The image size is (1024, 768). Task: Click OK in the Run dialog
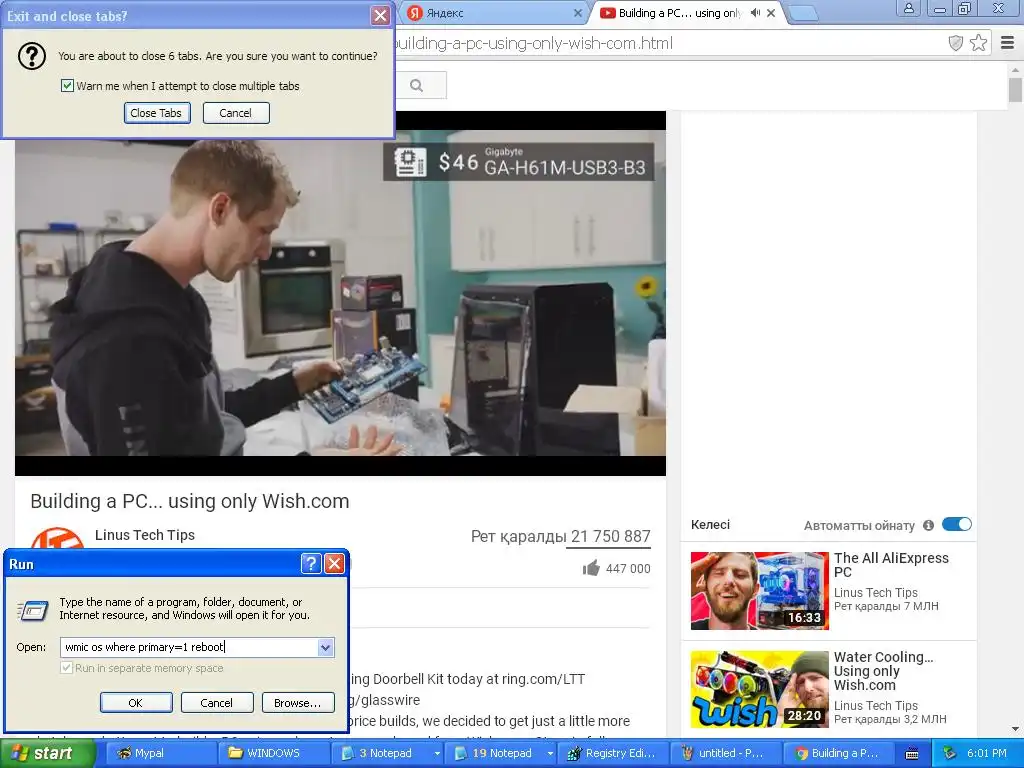click(136, 703)
